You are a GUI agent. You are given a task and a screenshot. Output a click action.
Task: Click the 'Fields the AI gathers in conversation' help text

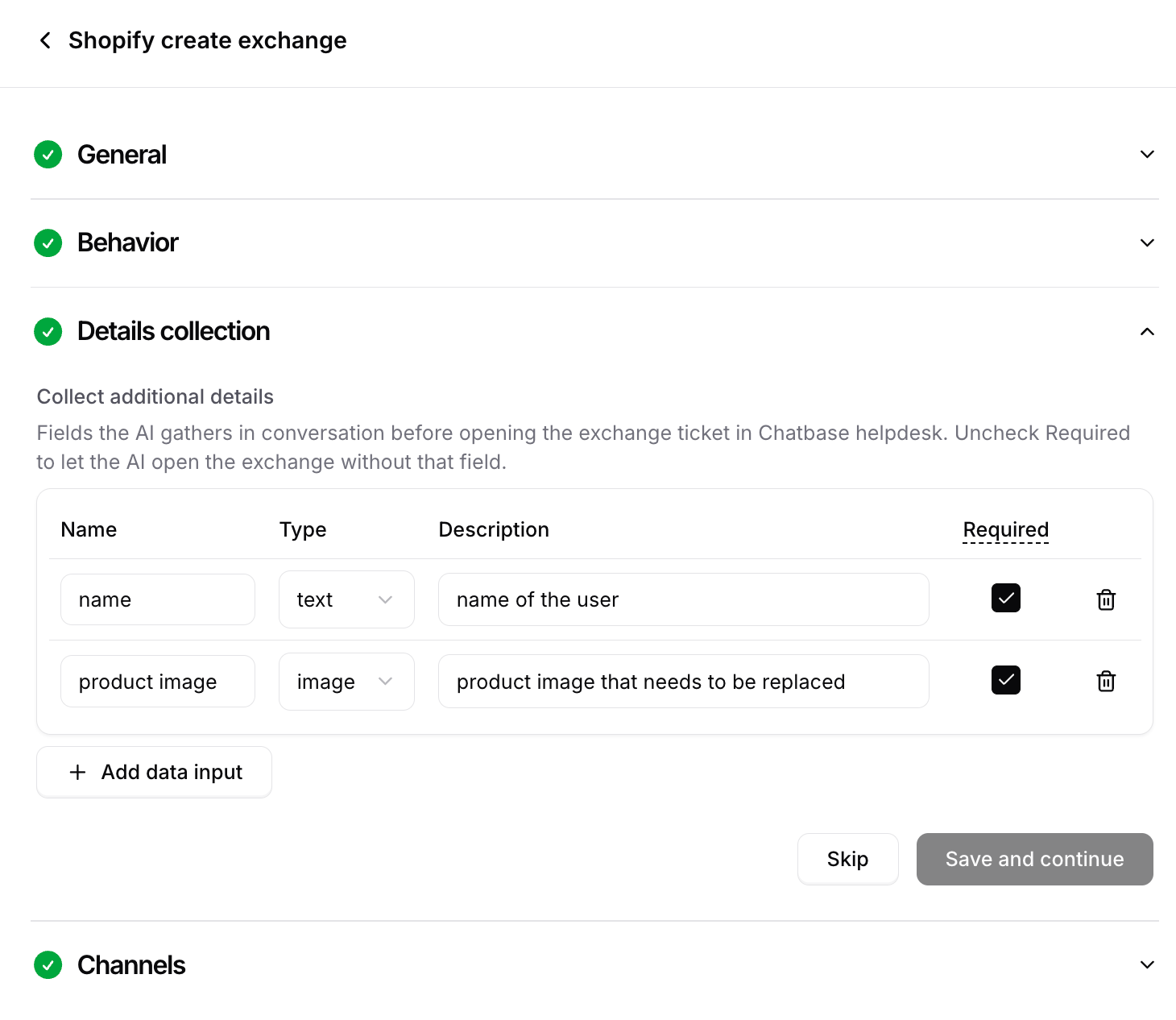pos(583,447)
